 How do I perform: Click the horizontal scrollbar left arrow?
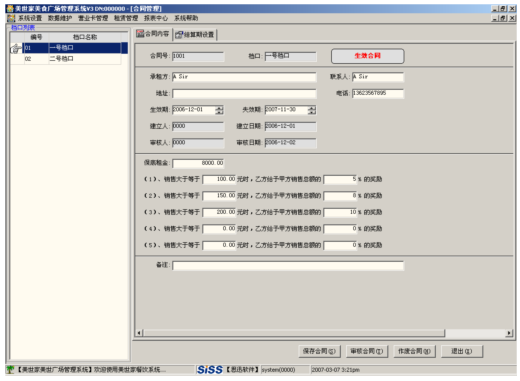[x=139, y=333]
